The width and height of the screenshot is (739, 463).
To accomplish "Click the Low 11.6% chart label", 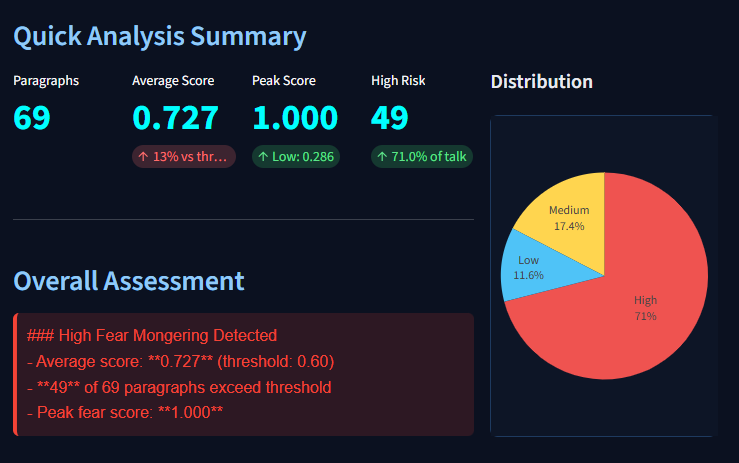I will (x=528, y=267).
